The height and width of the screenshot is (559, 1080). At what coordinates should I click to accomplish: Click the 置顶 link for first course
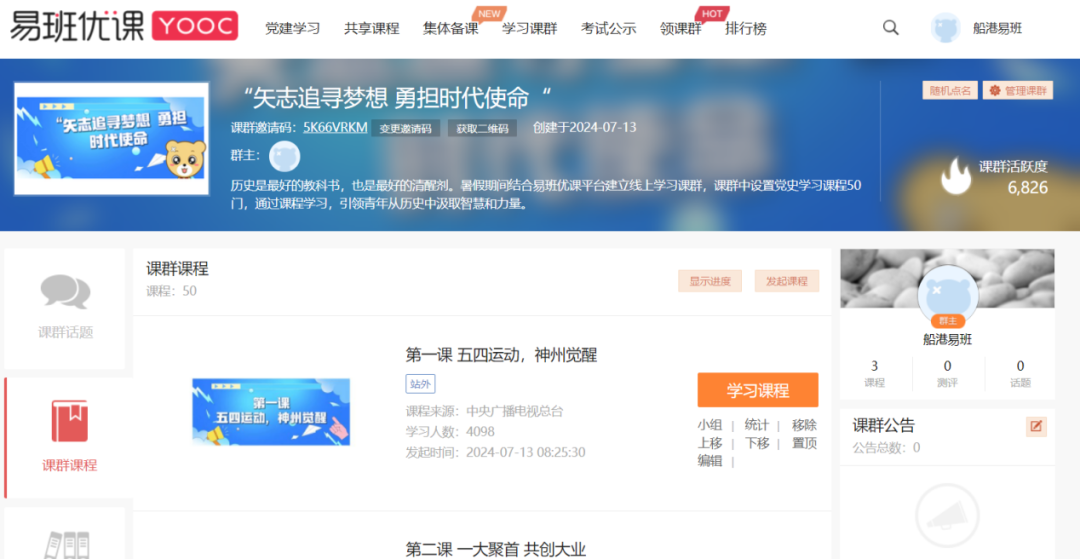pyautogui.click(x=804, y=443)
